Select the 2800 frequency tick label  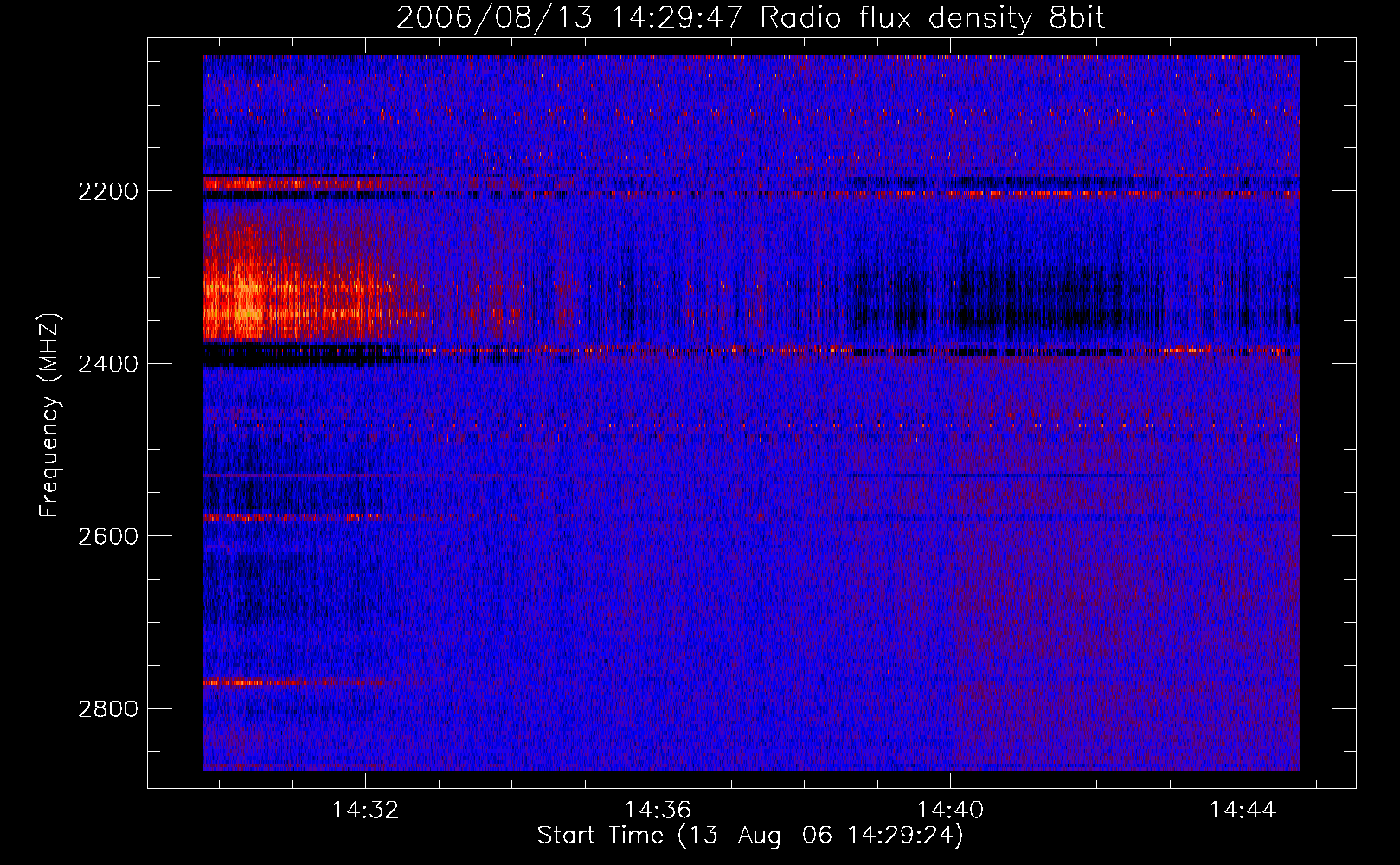[108, 709]
